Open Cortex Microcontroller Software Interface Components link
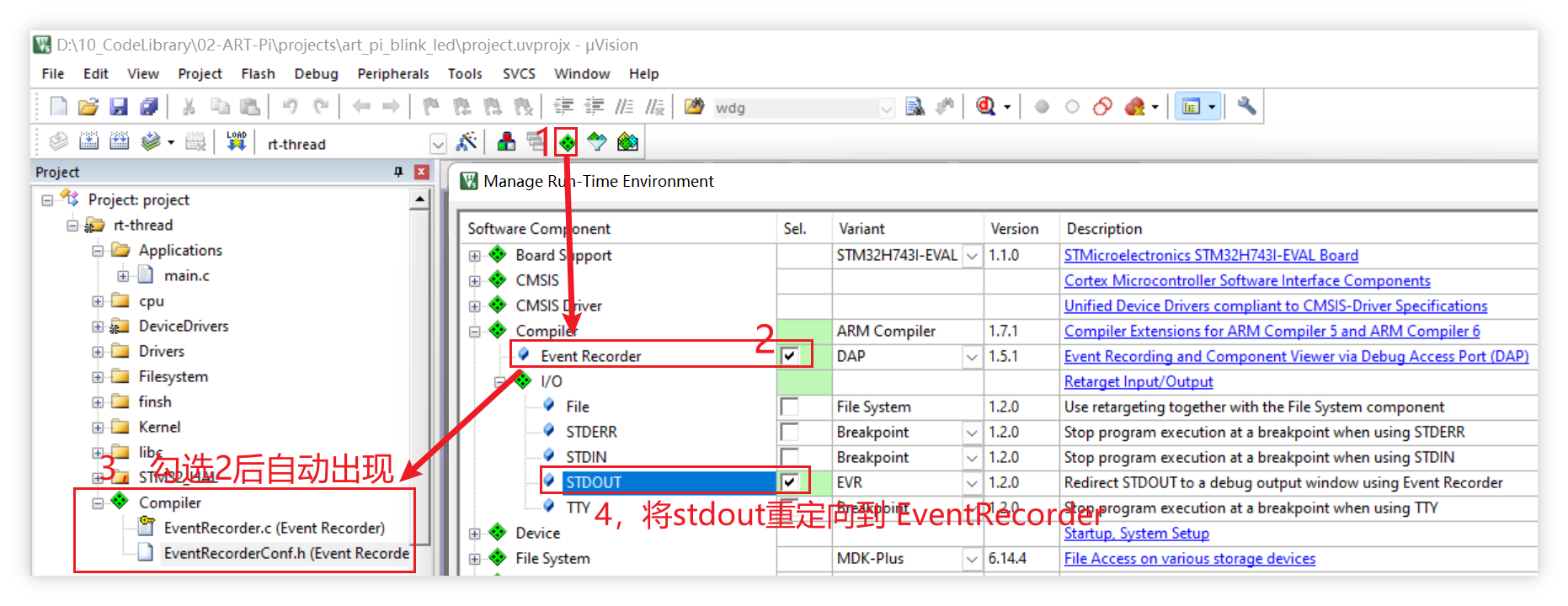The image size is (1568, 606). point(1247,280)
